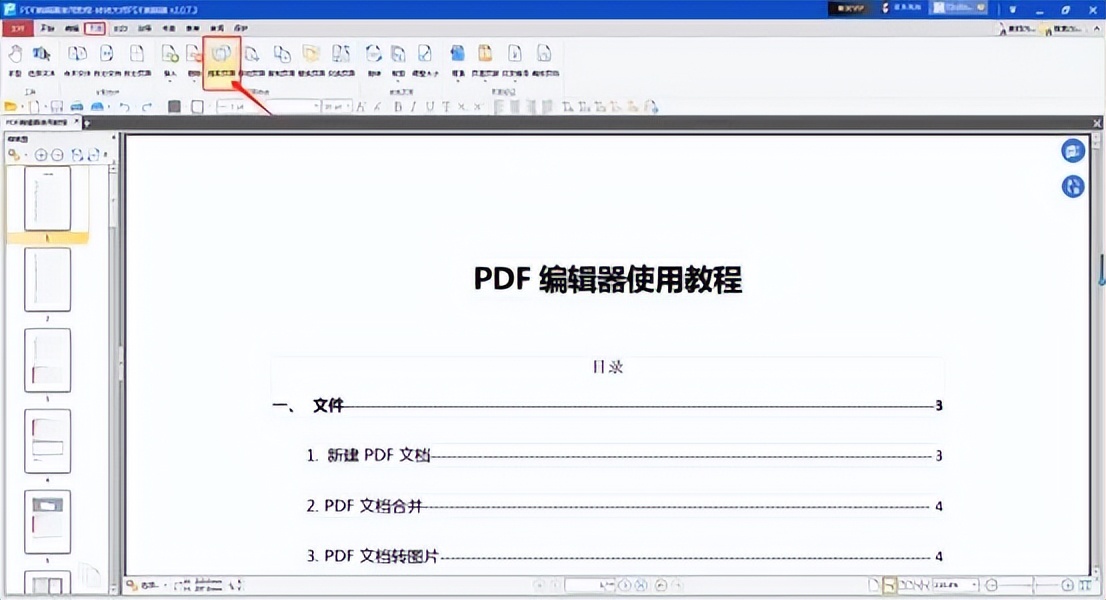Select single page layout icon in status bar

pyautogui.click(x=873, y=585)
